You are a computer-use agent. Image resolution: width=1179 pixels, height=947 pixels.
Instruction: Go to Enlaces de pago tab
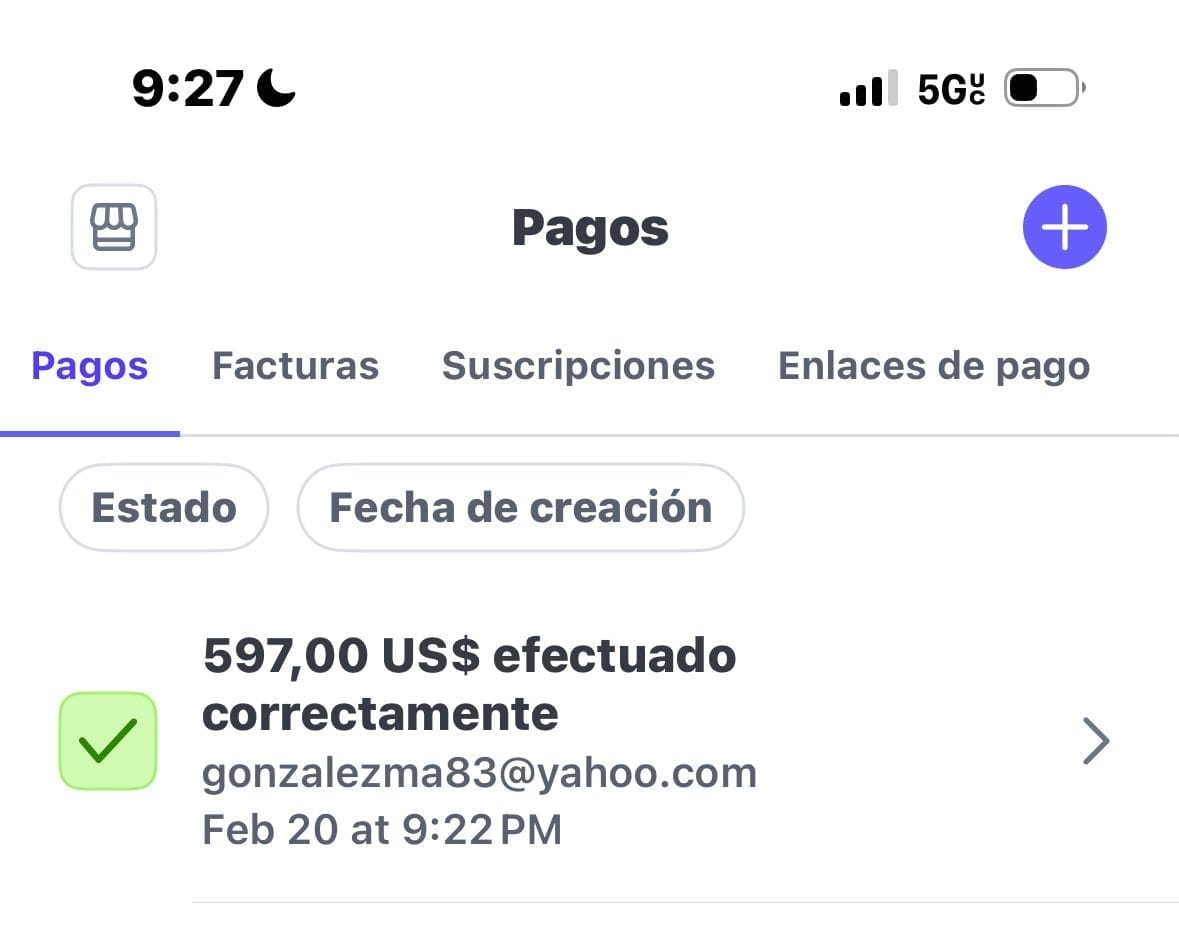point(934,366)
